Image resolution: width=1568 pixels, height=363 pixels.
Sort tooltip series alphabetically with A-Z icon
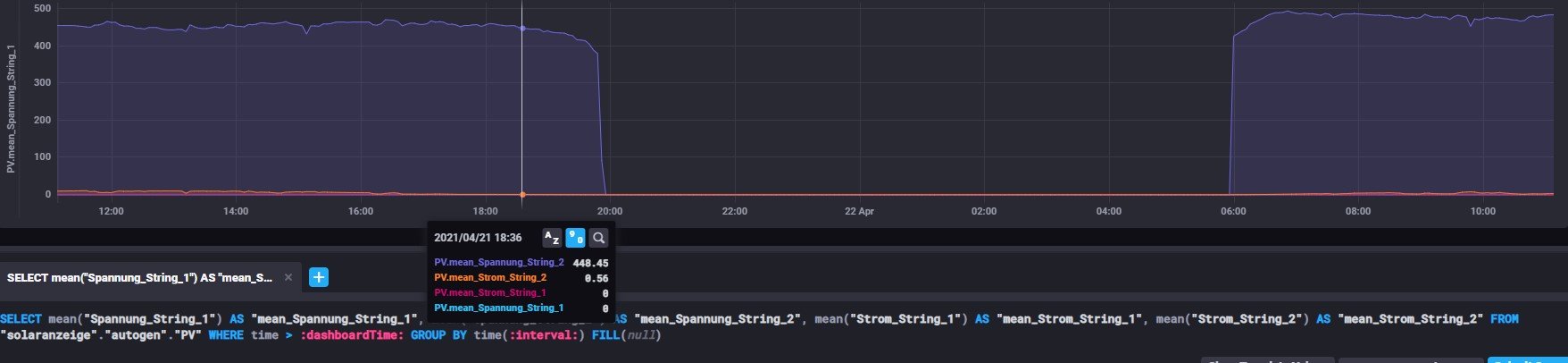coord(552,238)
